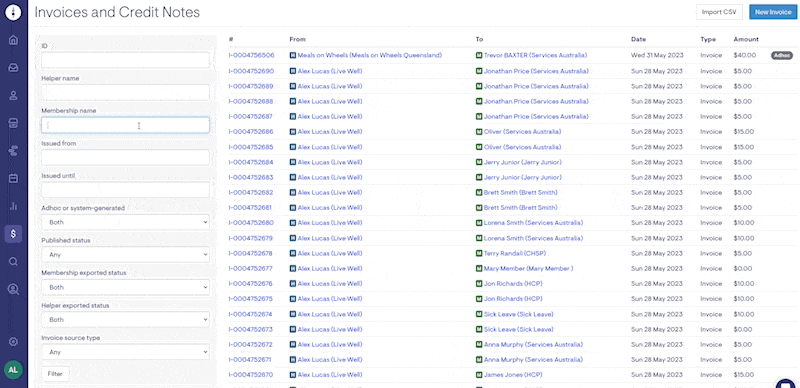Click the Import CSV button
This screenshot has height=388, width=800.
click(719, 12)
